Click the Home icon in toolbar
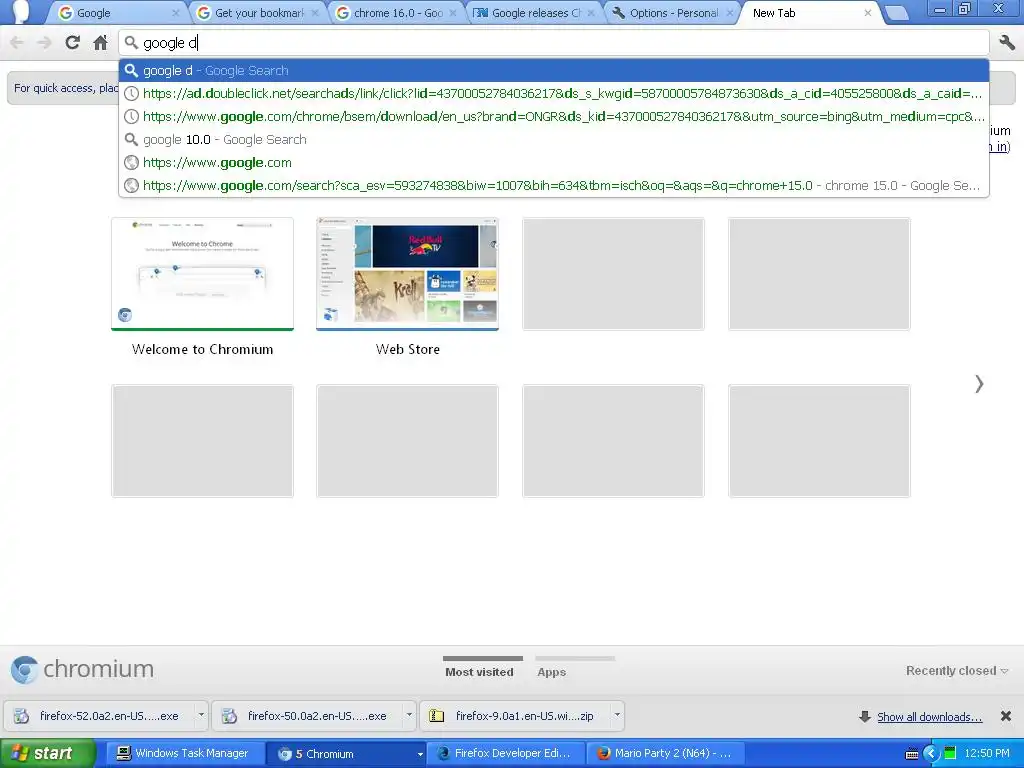 pyautogui.click(x=100, y=43)
